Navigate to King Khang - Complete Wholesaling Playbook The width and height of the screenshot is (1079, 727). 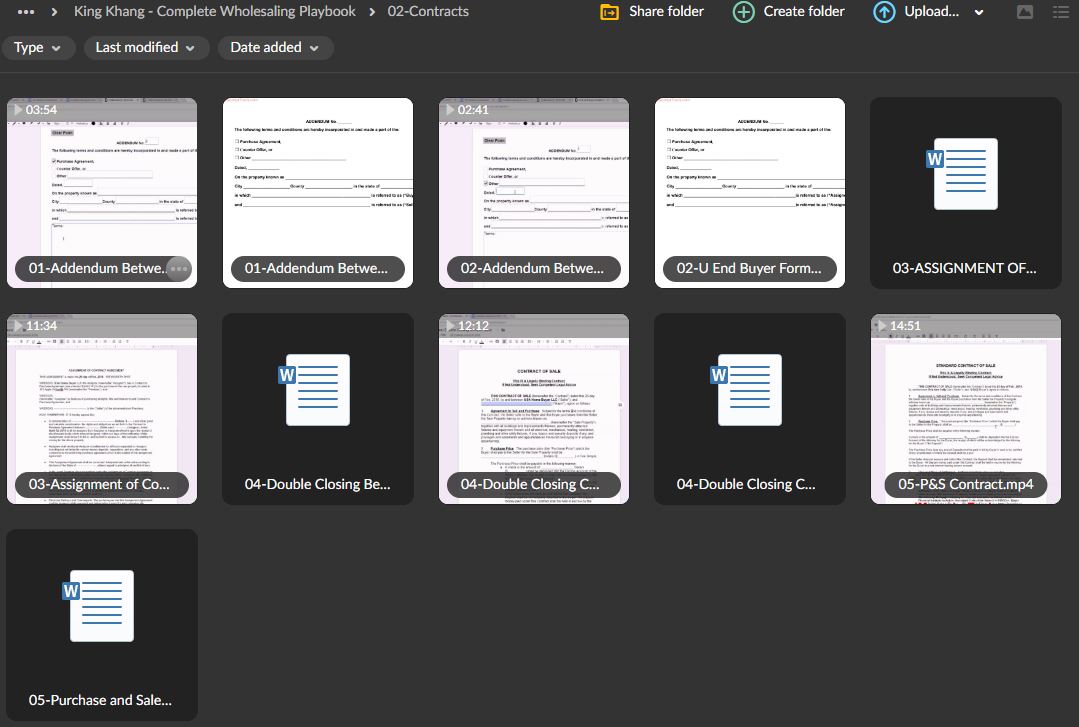point(214,12)
